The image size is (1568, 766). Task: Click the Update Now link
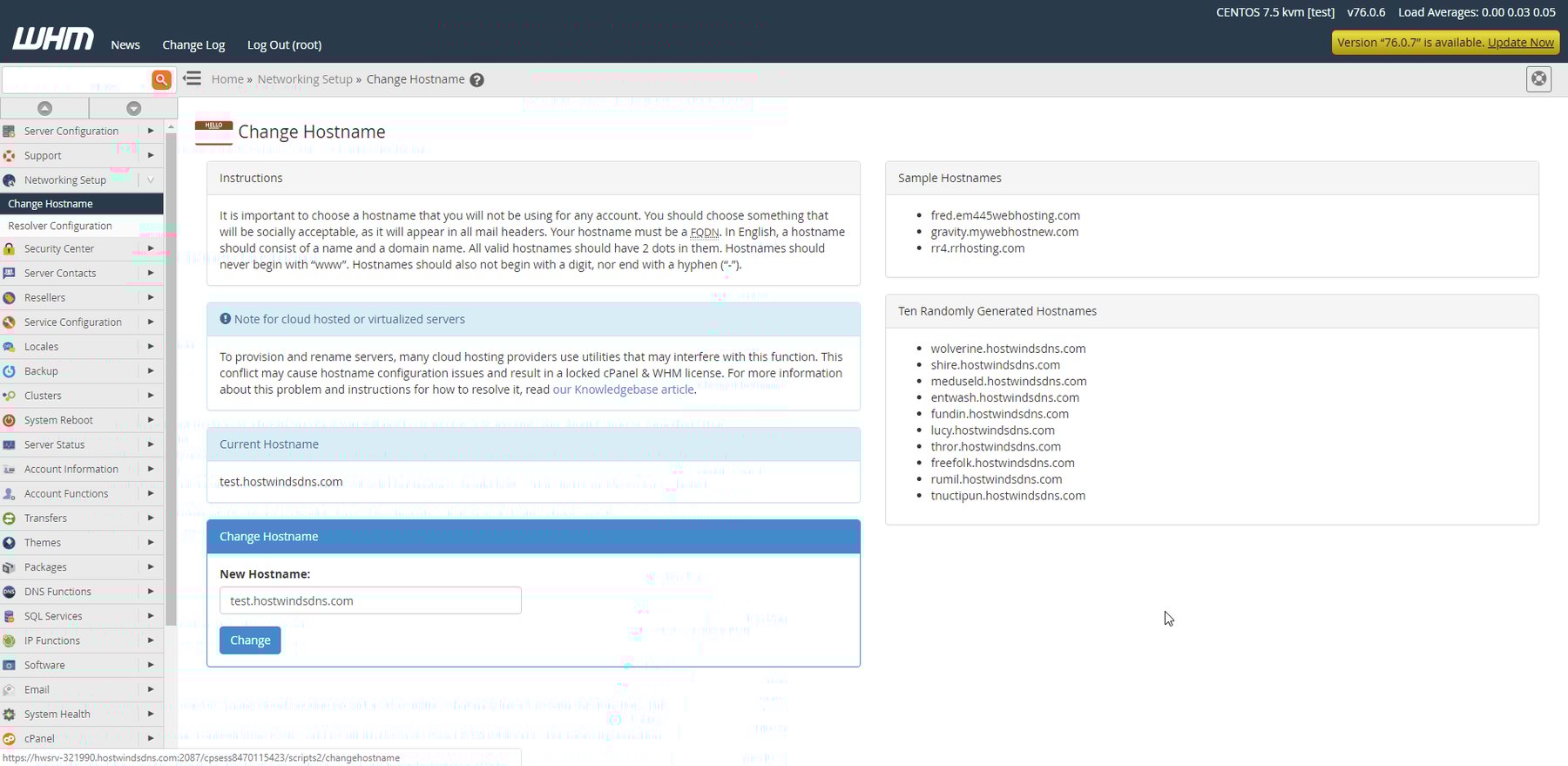point(1520,43)
